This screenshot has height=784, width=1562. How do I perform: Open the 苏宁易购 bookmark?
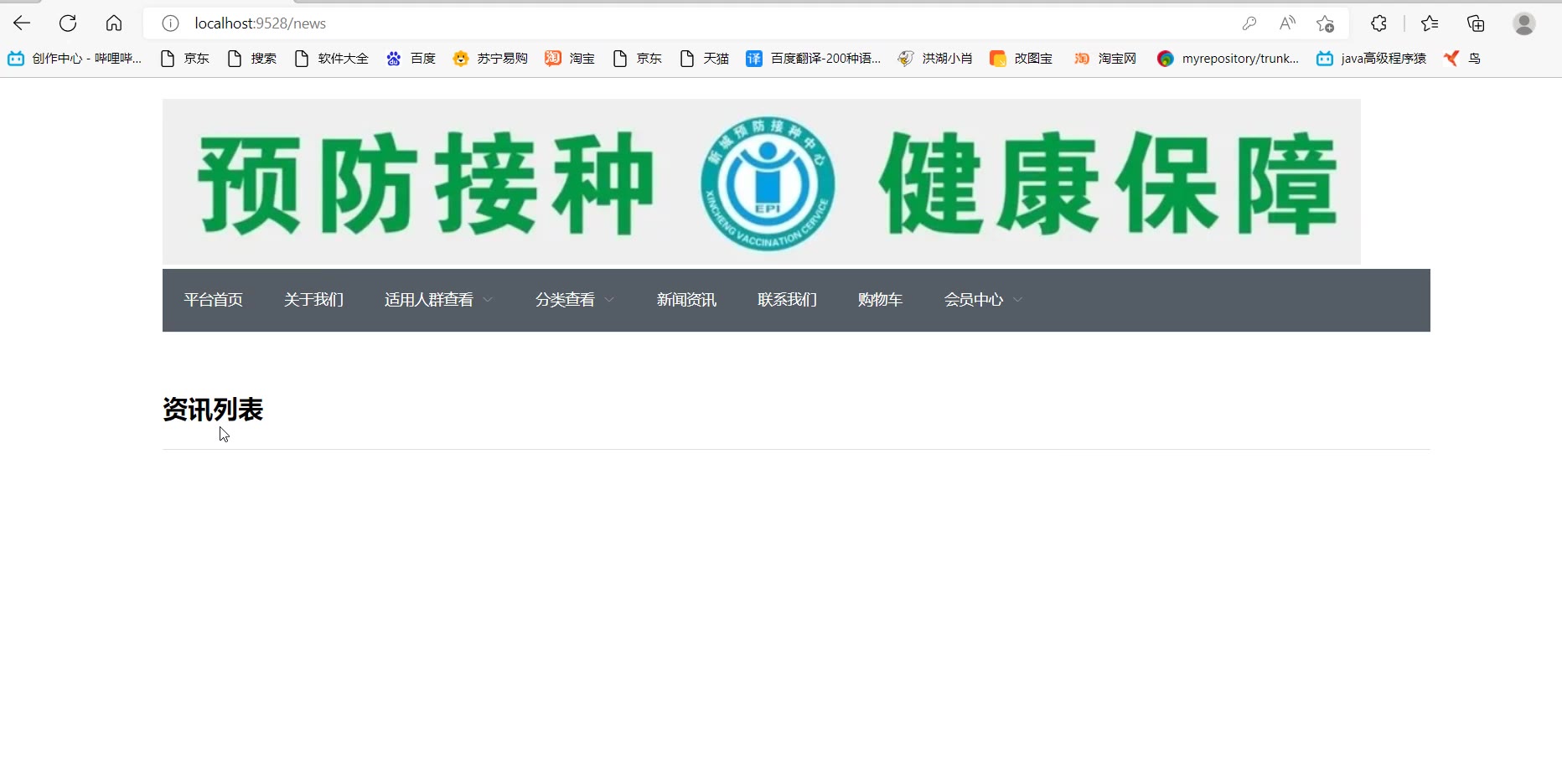pos(490,59)
